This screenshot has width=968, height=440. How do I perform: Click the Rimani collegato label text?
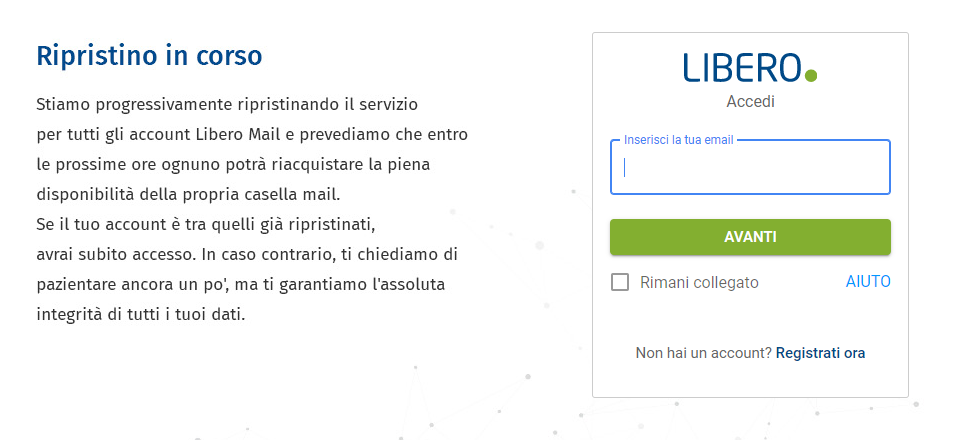699,282
